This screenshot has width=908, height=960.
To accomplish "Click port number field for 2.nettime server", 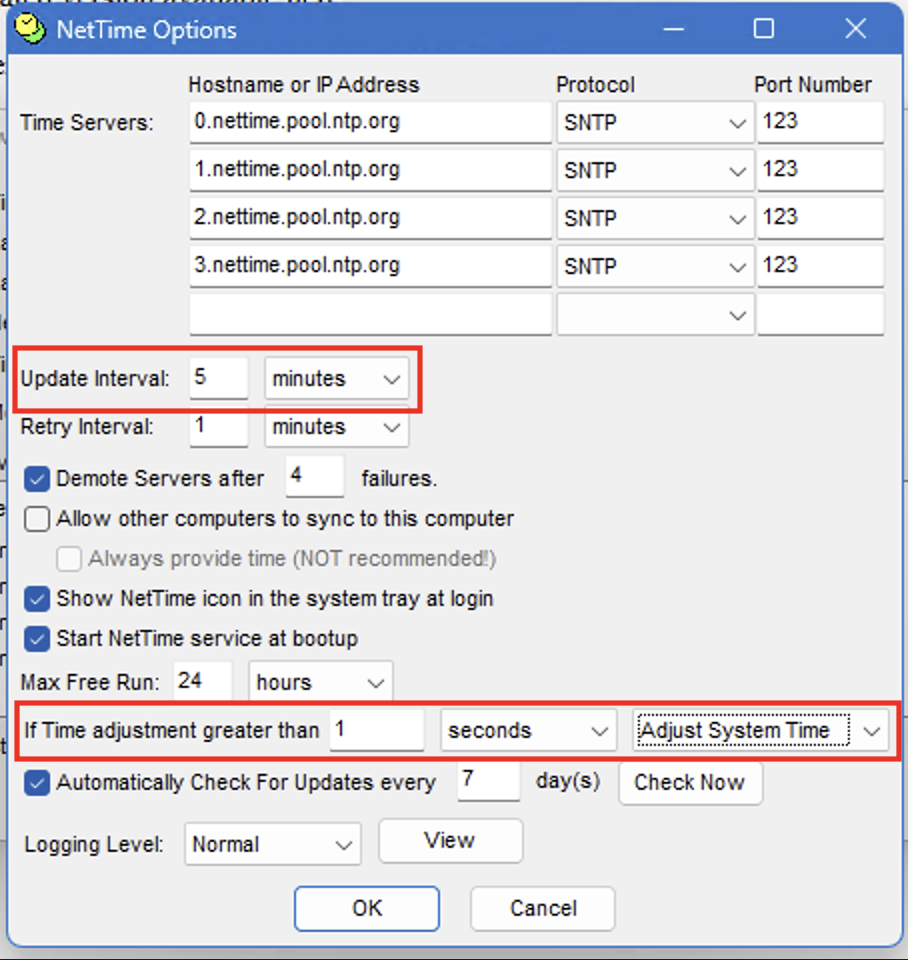I will coord(820,218).
